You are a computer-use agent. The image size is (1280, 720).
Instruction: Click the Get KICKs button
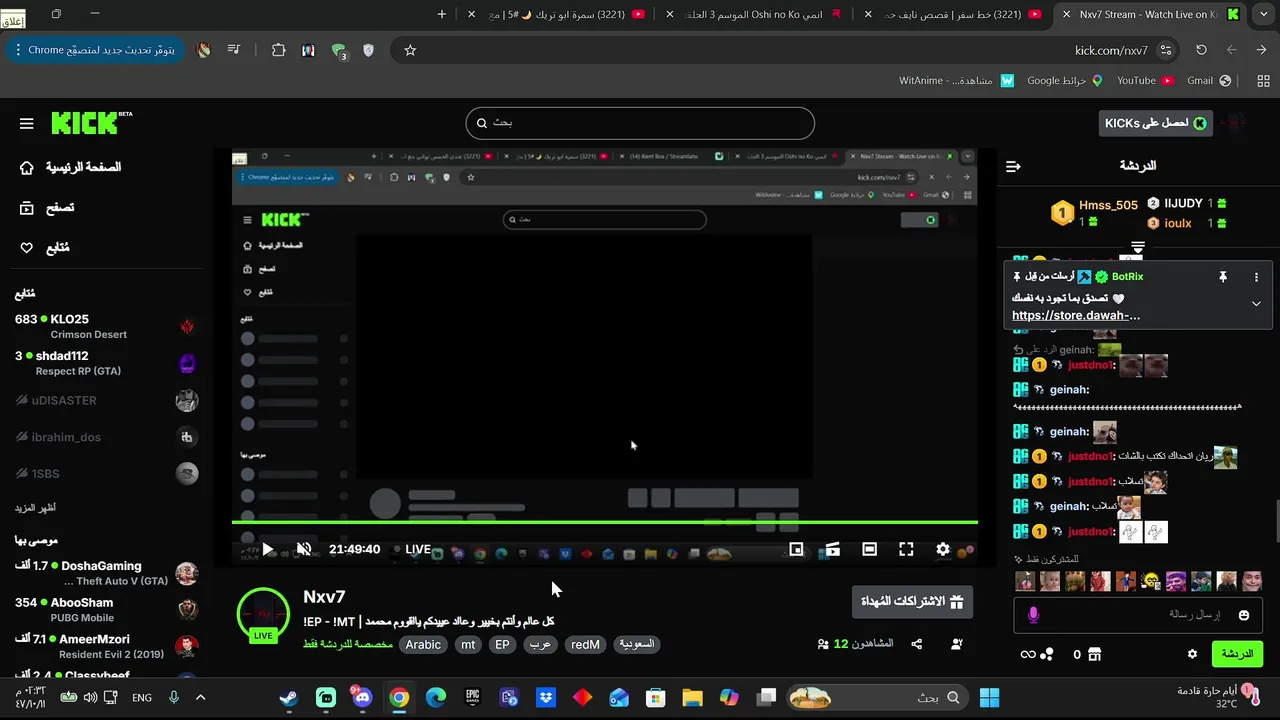coord(1155,123)
